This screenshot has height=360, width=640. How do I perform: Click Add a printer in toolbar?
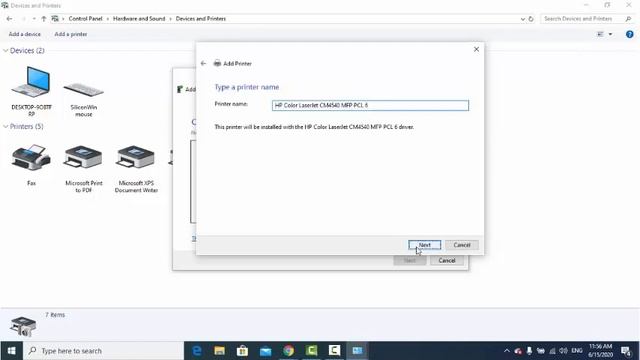tap(71, 34)
